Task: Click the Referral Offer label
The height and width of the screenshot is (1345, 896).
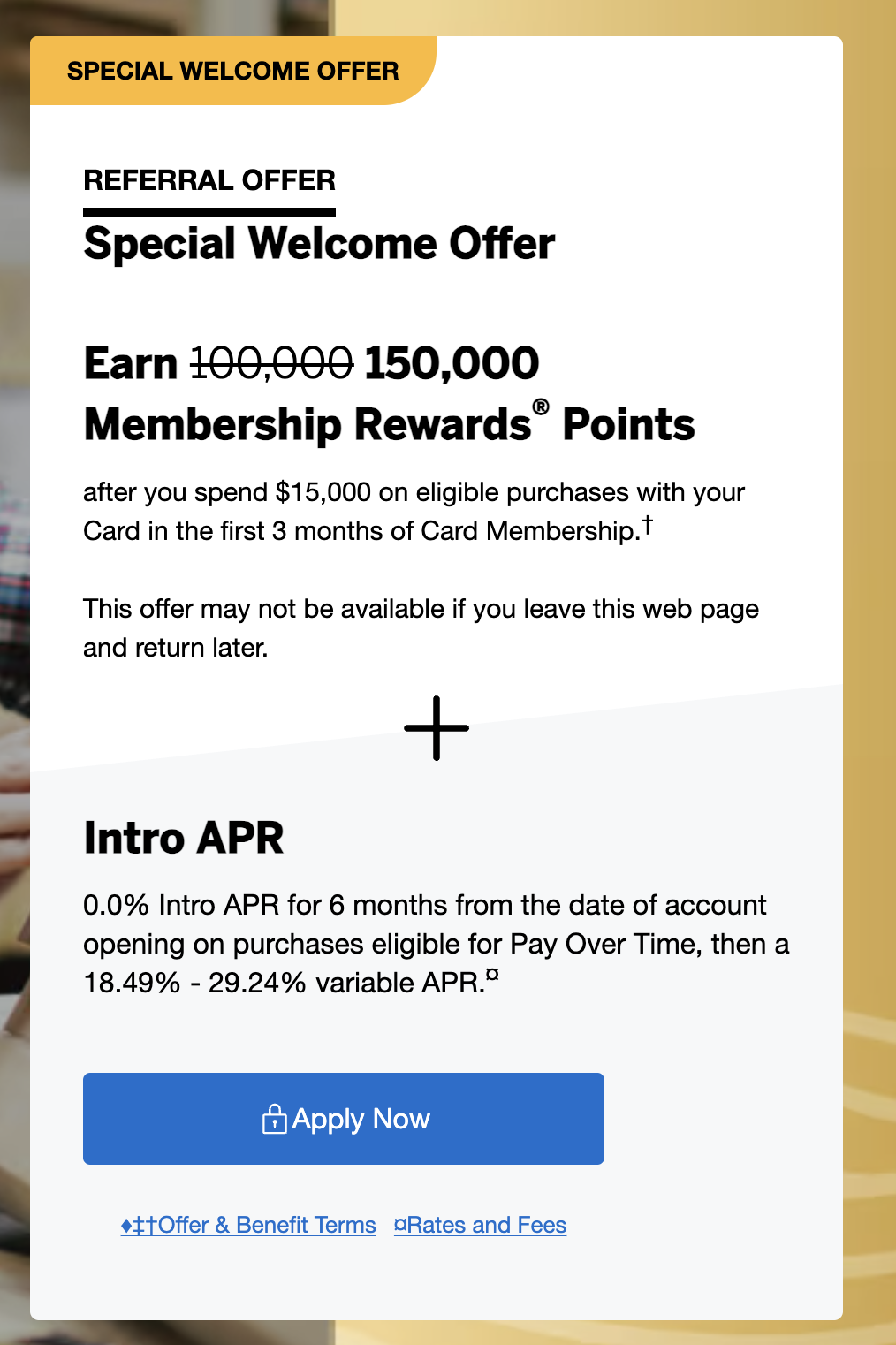Action: (209, 180)
